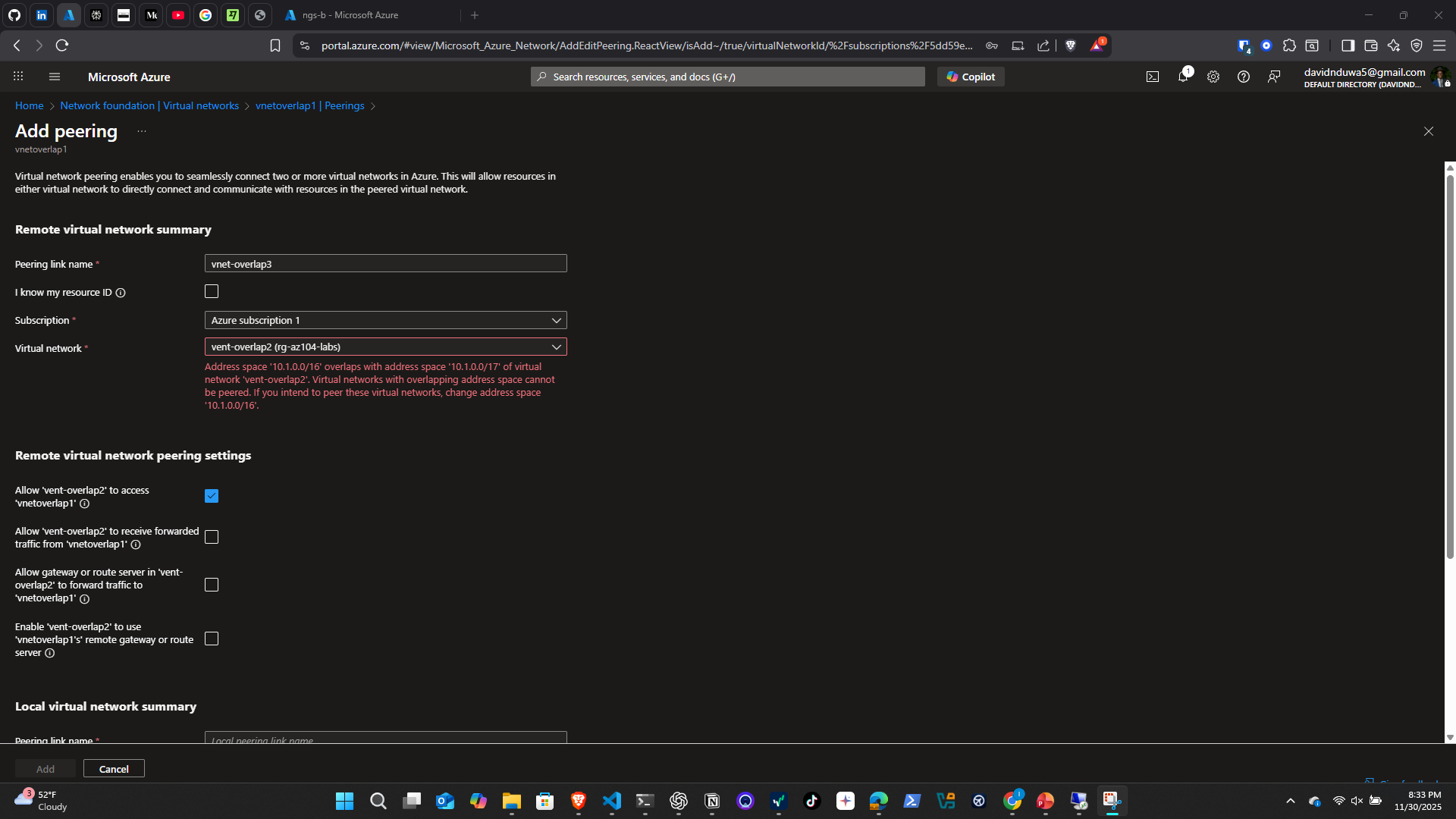Screen dimensions: 1456x819
Task: Go back in browser history
Action: point(17,45)
